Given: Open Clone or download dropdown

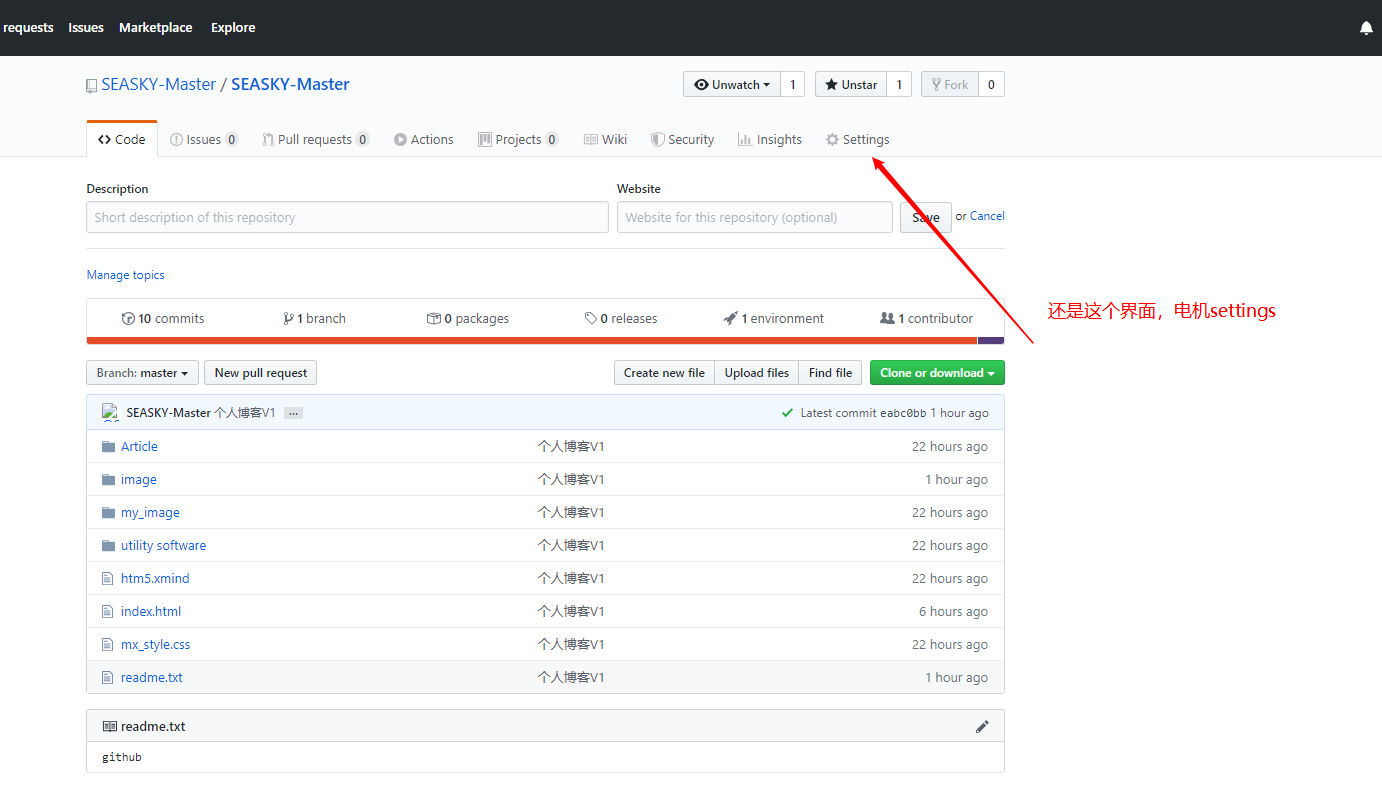Looking at the screenshot, I should (x=937, y=373).
